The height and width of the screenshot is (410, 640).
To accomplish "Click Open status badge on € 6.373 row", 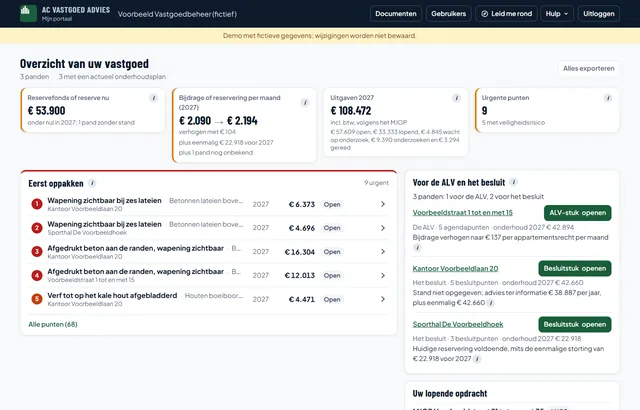I will click(332, 204).
